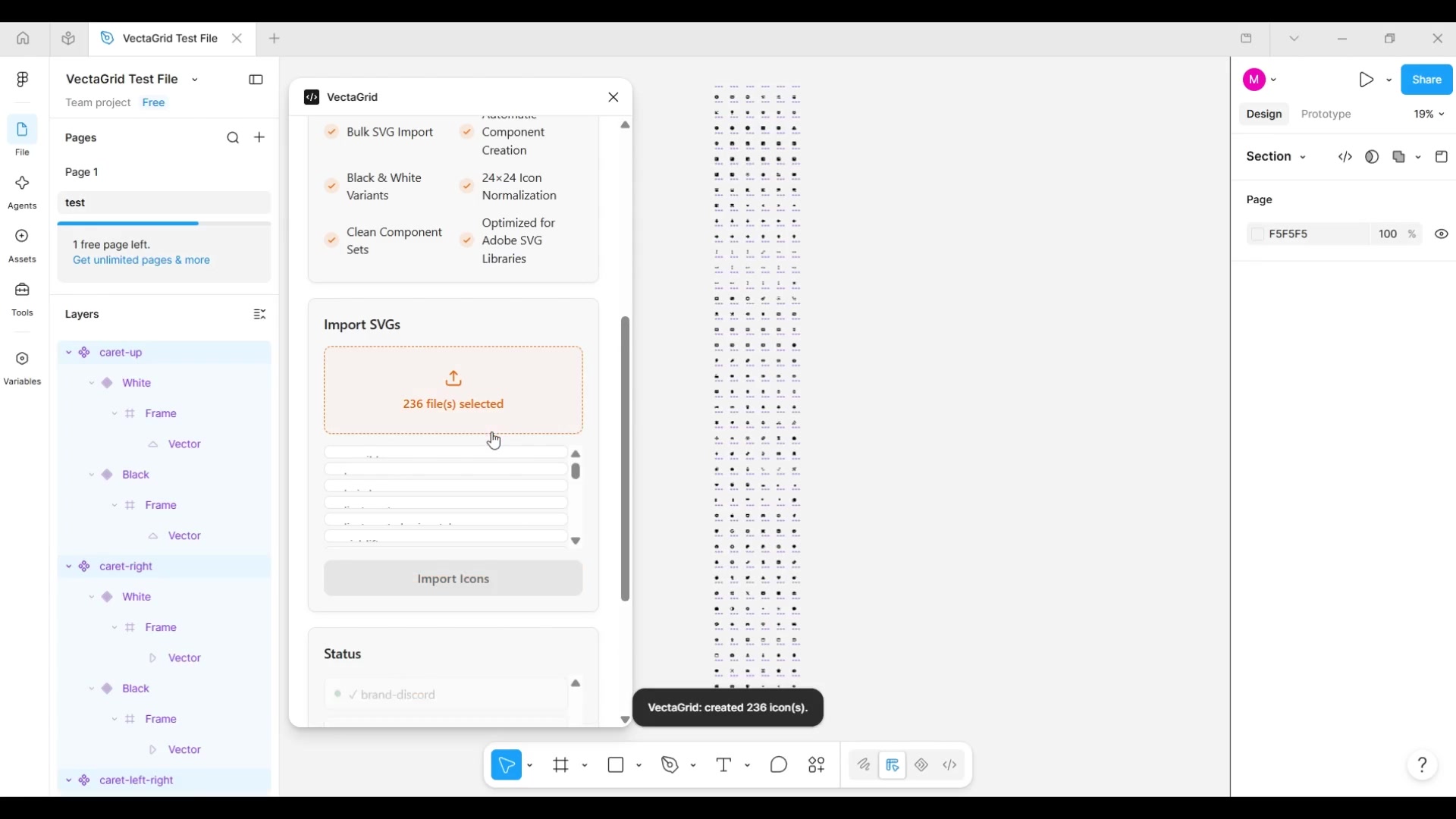
Task: Start presentation with play icon
Action: click(1366, 80)
